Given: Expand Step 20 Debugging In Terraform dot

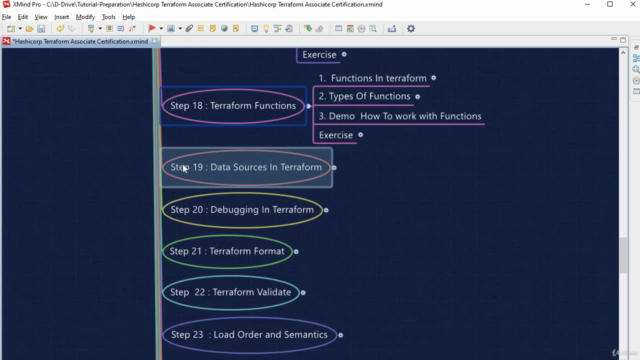Looking at the screenshot, I should click(x=326, y=210).
